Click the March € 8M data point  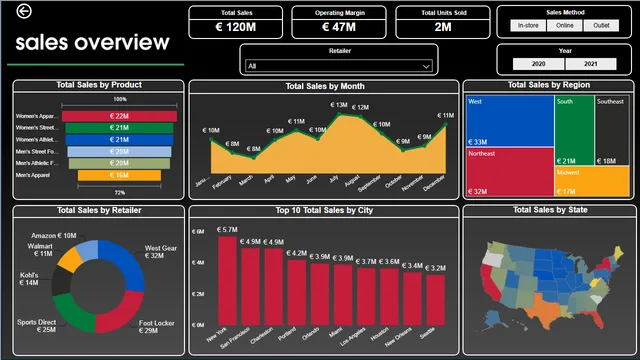(x=253, y=158)
